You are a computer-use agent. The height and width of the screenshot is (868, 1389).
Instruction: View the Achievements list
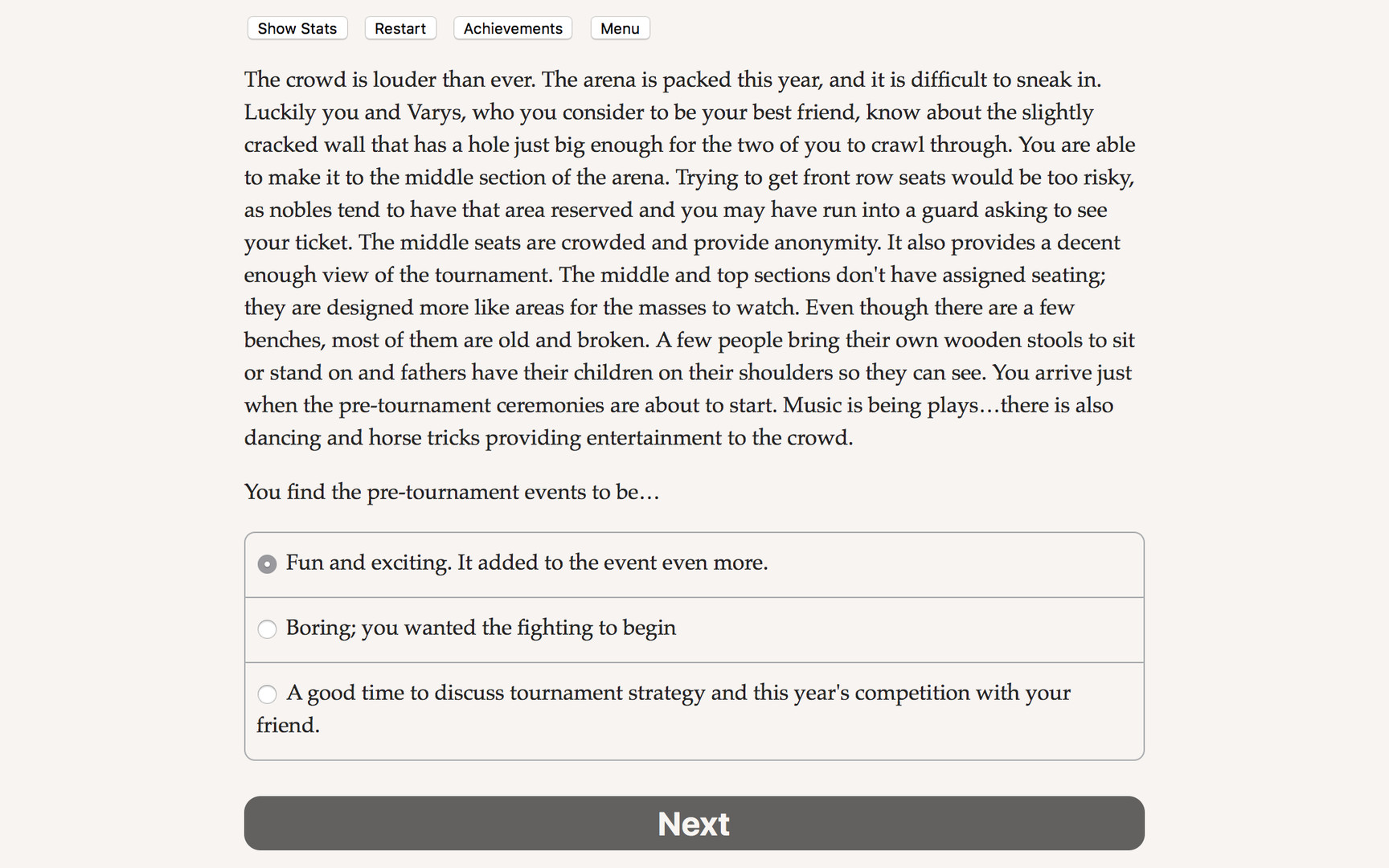[512, 28]
